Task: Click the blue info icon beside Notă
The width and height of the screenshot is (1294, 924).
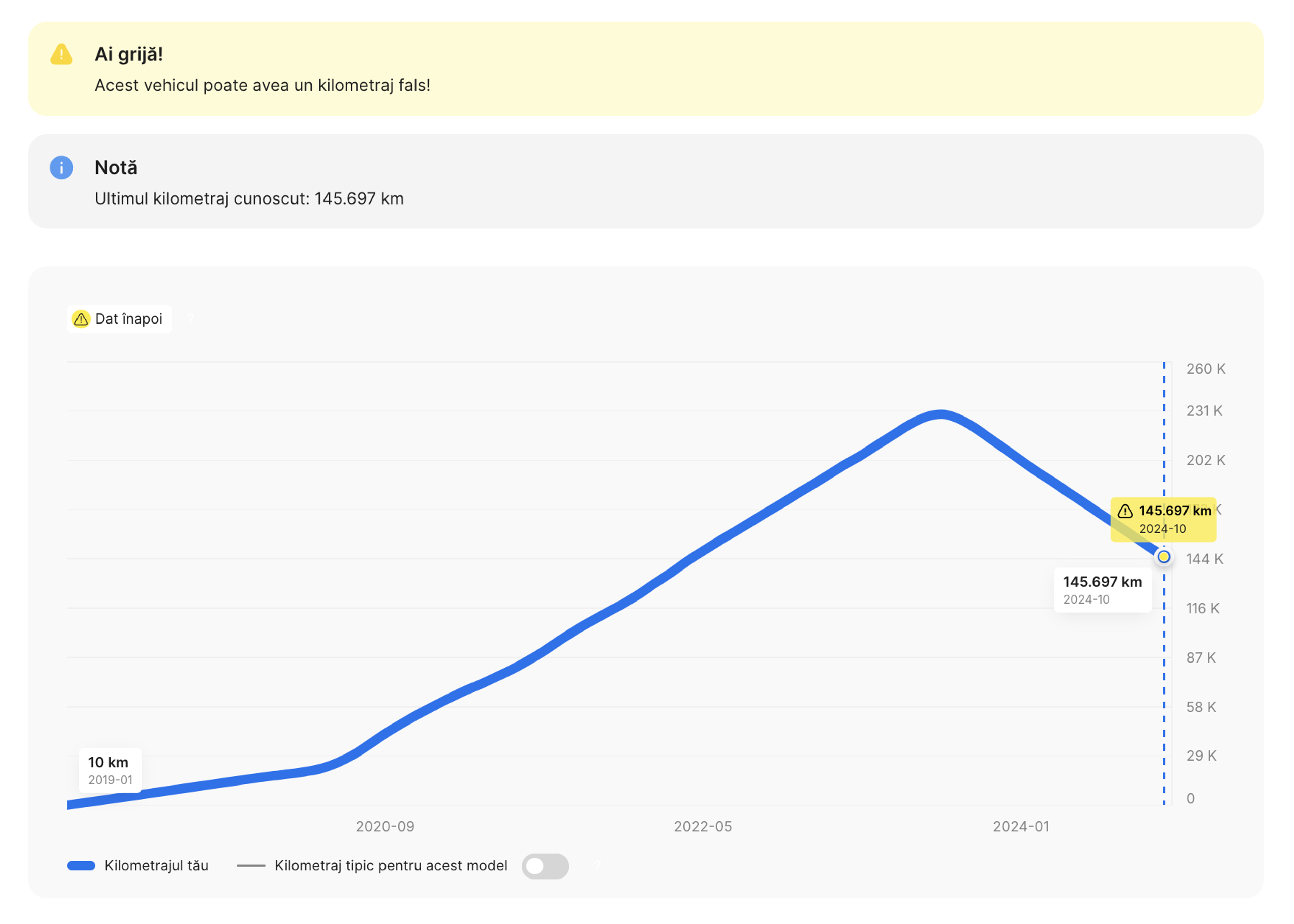Action: 61,168
